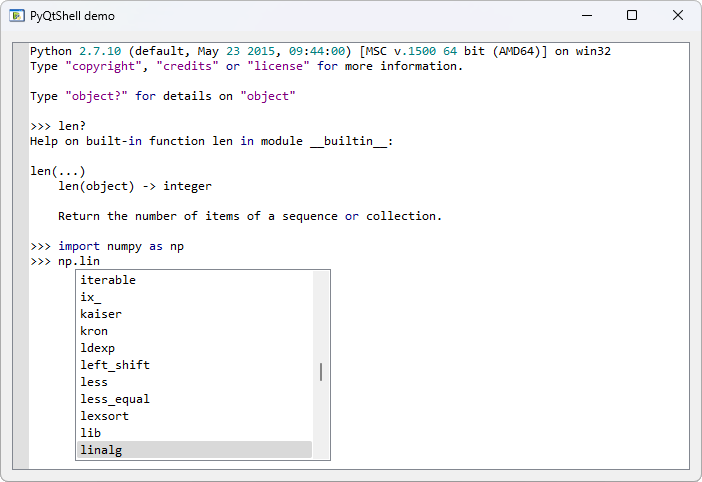The height and width of the screenshot is (482, 702).
Task: Click the 'import numpy as np' command line
Action: (x=120, y=246)
